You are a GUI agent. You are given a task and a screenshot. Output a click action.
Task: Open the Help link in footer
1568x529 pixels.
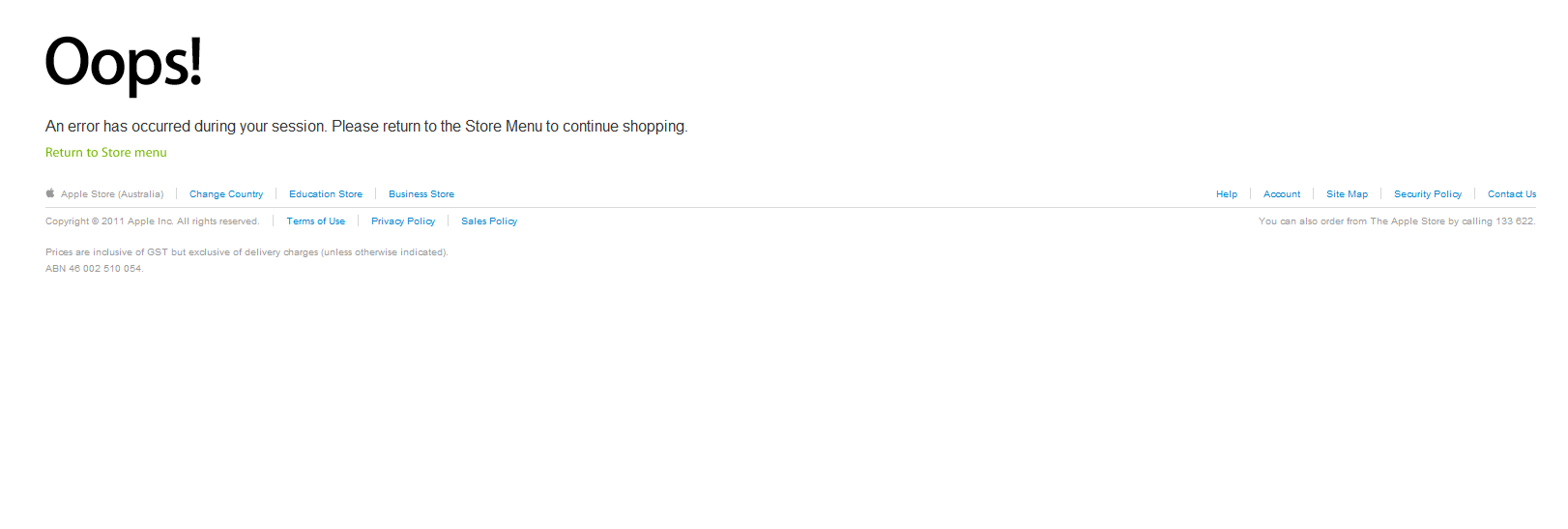(1227, 194)
